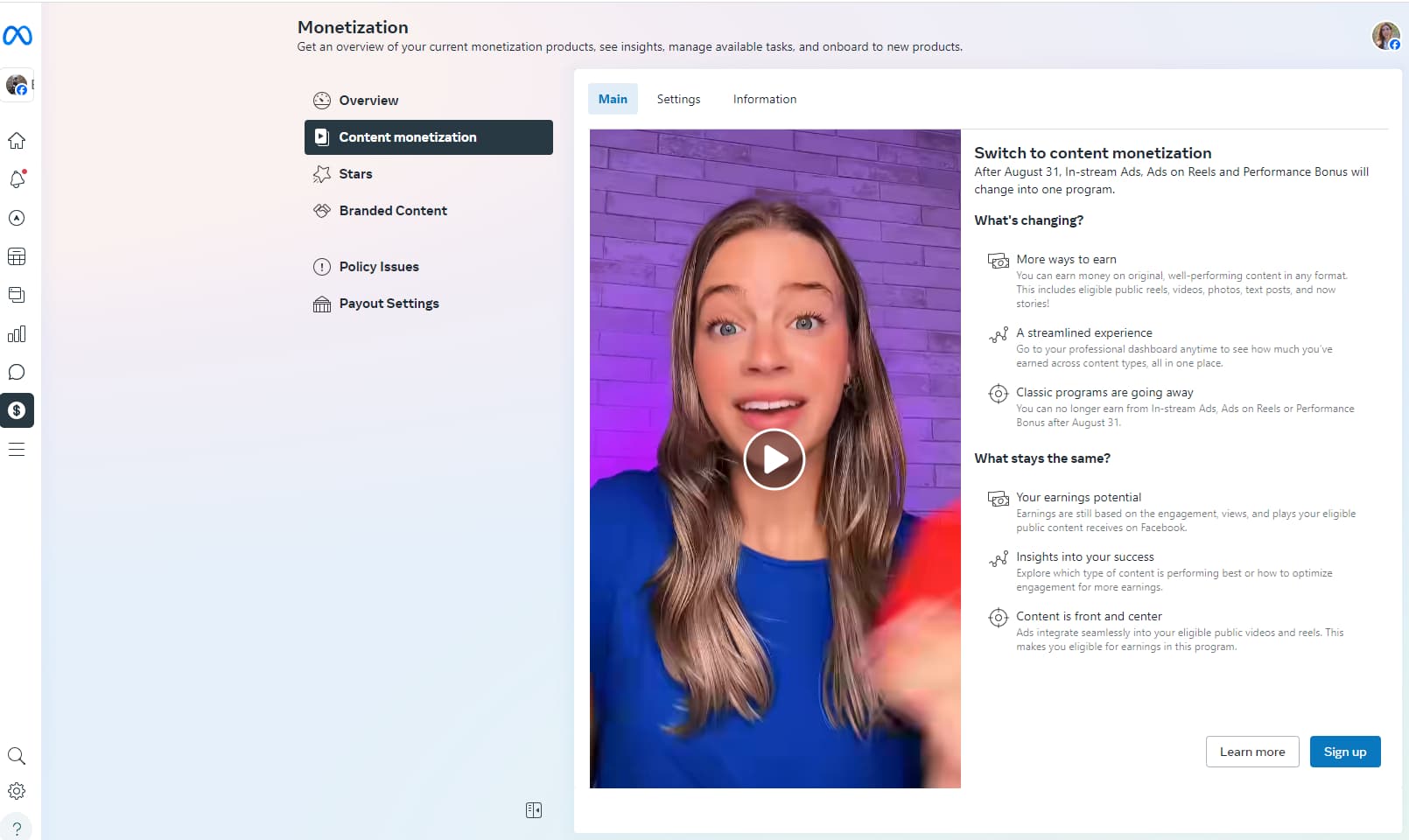Open the Stars section
1409x840 pixels.
pos(429,174)
